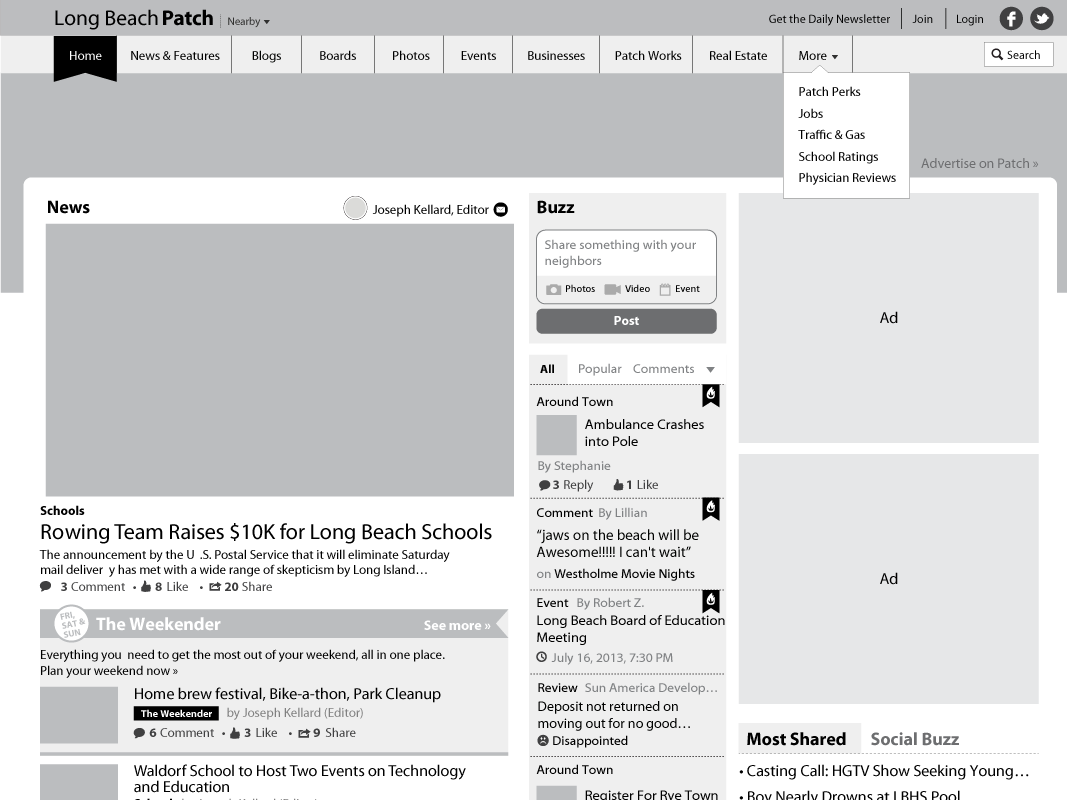Open the Facebook icon in header
The image size is (1067, 800).
pos(1011,18)
